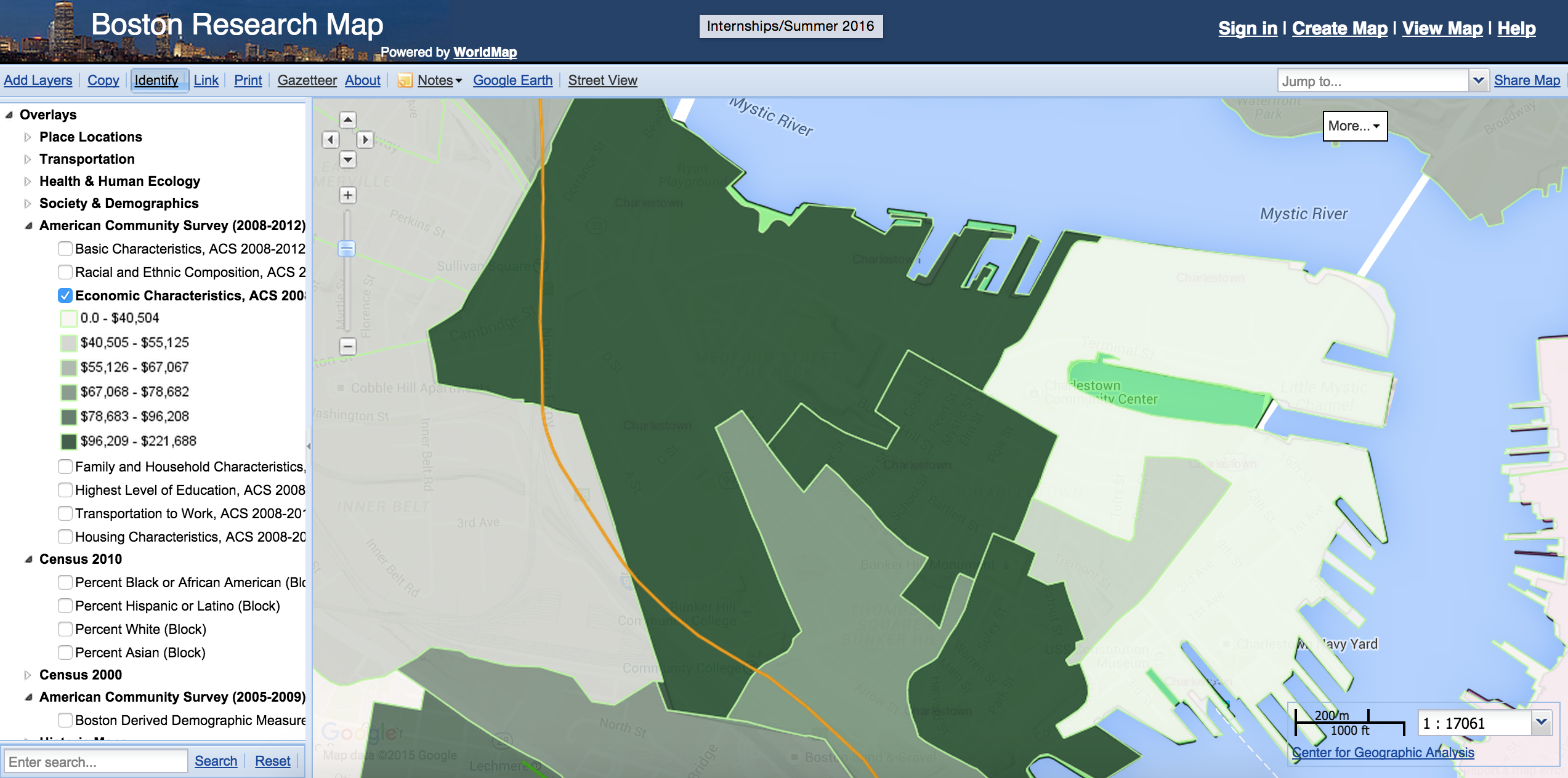The height and width of the screenshot is (778, 1568).
Task: Zoom in using the plus button
Action: coord(348,195)
